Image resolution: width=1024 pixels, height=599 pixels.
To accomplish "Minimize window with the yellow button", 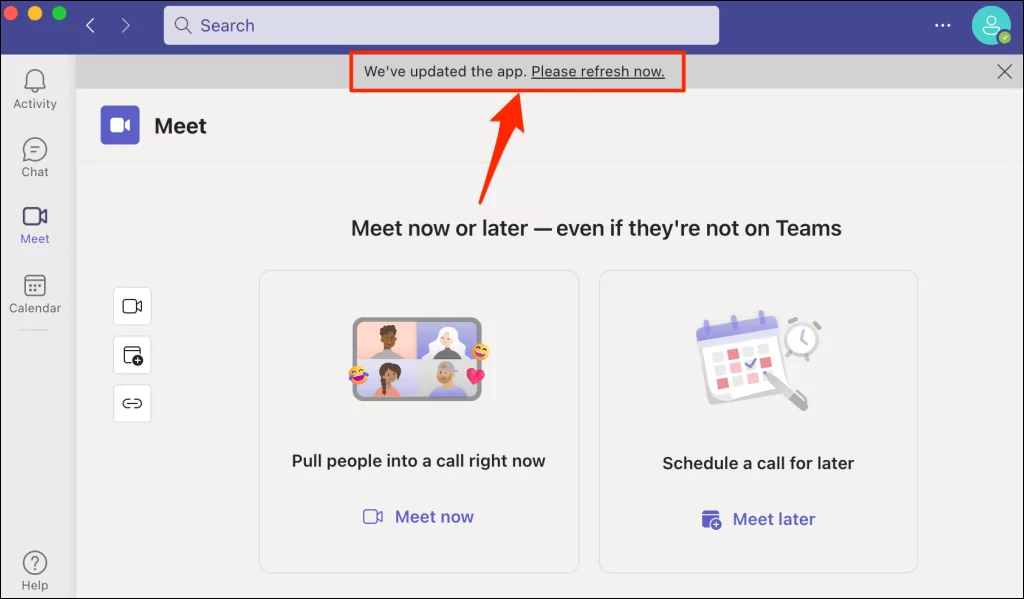I will point(35,13).
